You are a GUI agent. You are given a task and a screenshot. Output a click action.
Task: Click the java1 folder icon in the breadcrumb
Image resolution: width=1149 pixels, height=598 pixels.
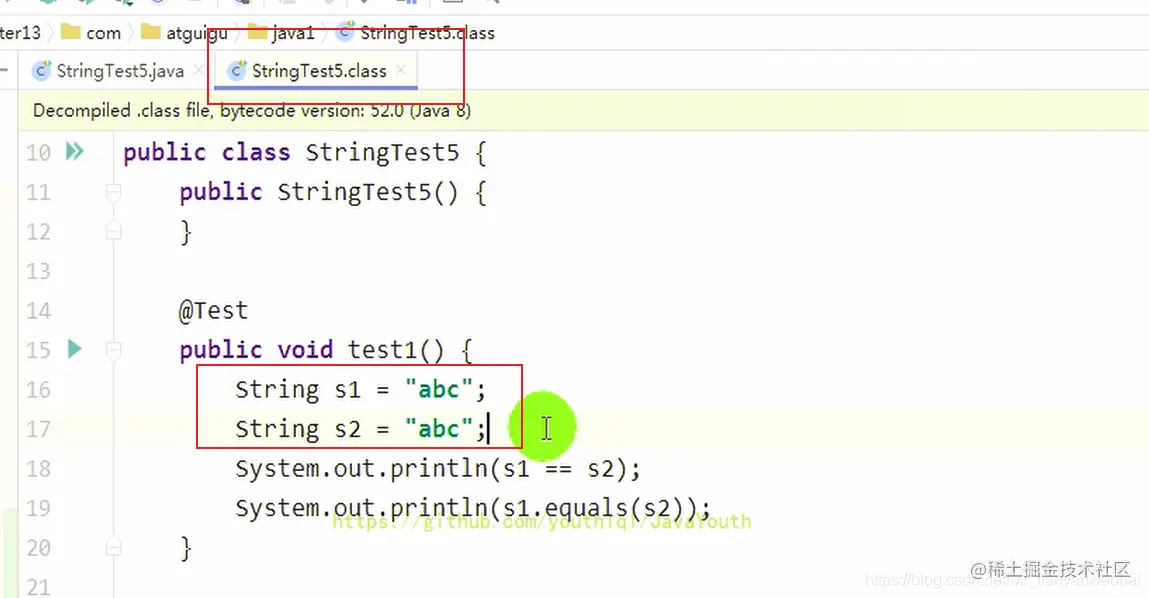(257, 32)
